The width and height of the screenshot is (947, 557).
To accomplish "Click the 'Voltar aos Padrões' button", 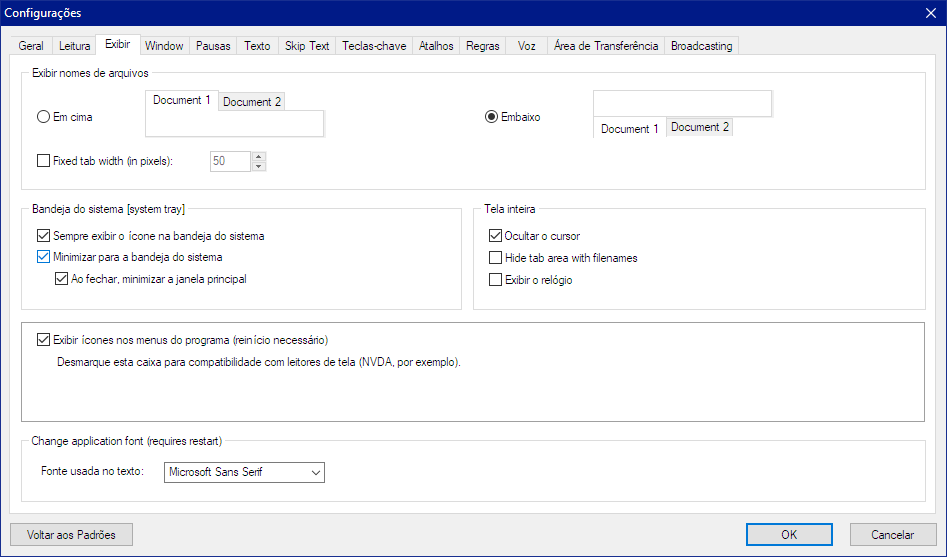I will (x=71, y=535).
